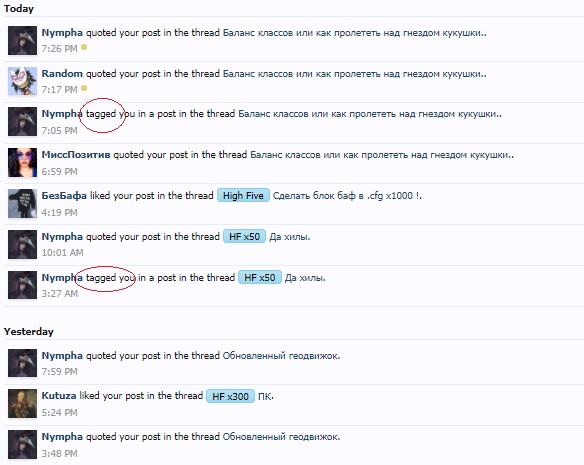This screenshot has height=465, width=584.
Task: Open Random's username link
Action: [x=62, y=73]
